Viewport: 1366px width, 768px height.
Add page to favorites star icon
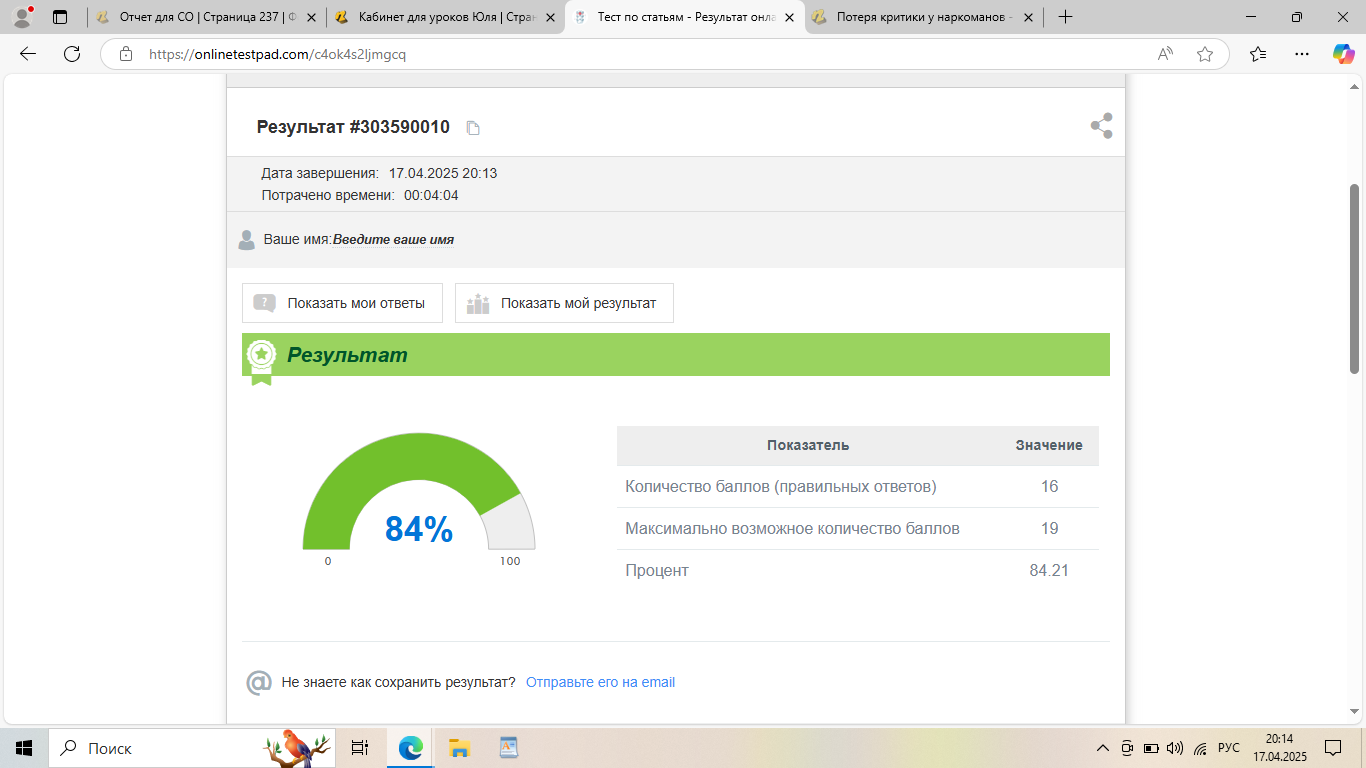(x=1205, y=54)
